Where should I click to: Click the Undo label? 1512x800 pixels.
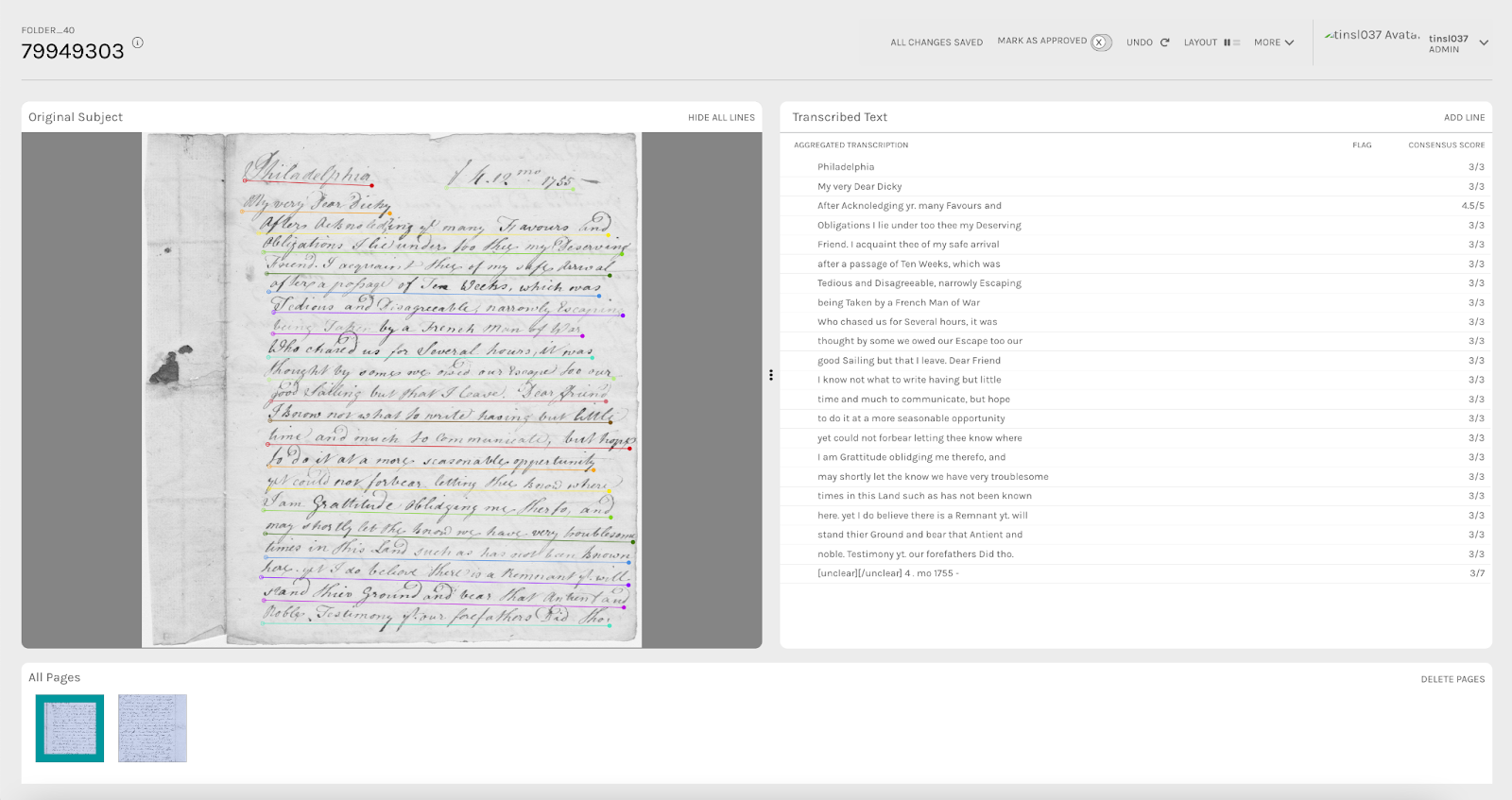coord(1140,43)
